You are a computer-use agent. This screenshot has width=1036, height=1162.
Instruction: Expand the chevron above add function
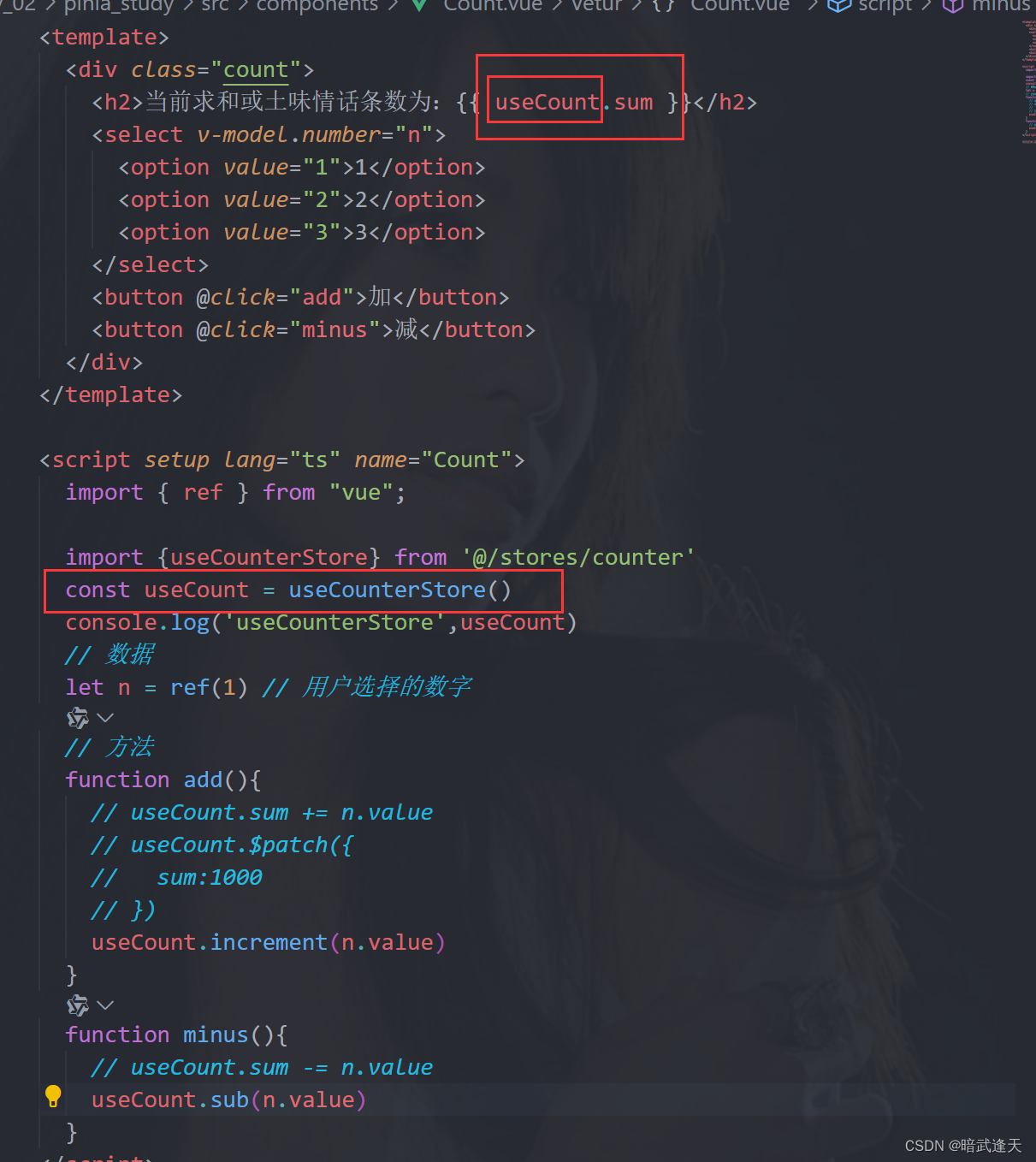point(105,717)
